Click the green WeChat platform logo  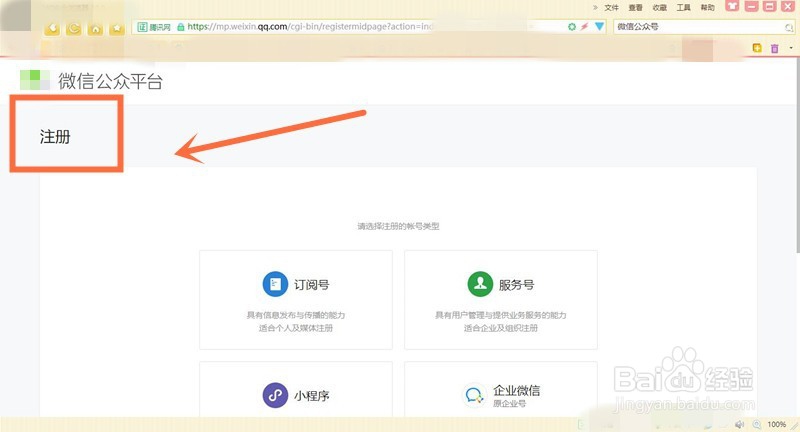[x=35, y=80]
